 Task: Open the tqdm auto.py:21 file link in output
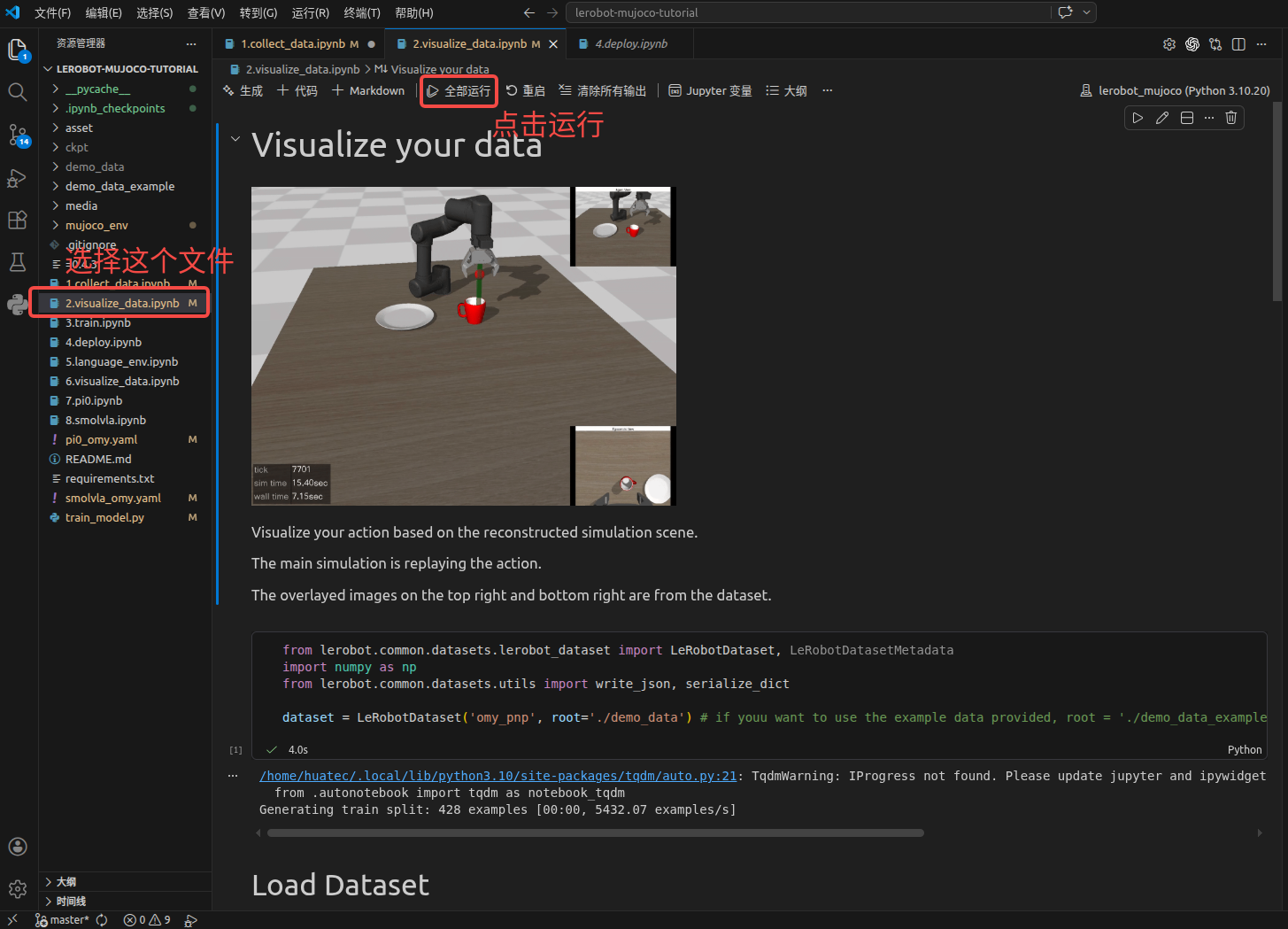point(498,776)
